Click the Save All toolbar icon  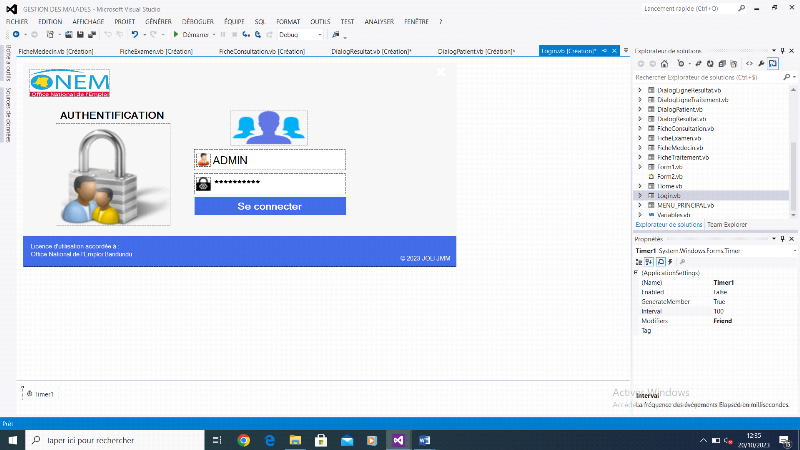coord(91,34)
